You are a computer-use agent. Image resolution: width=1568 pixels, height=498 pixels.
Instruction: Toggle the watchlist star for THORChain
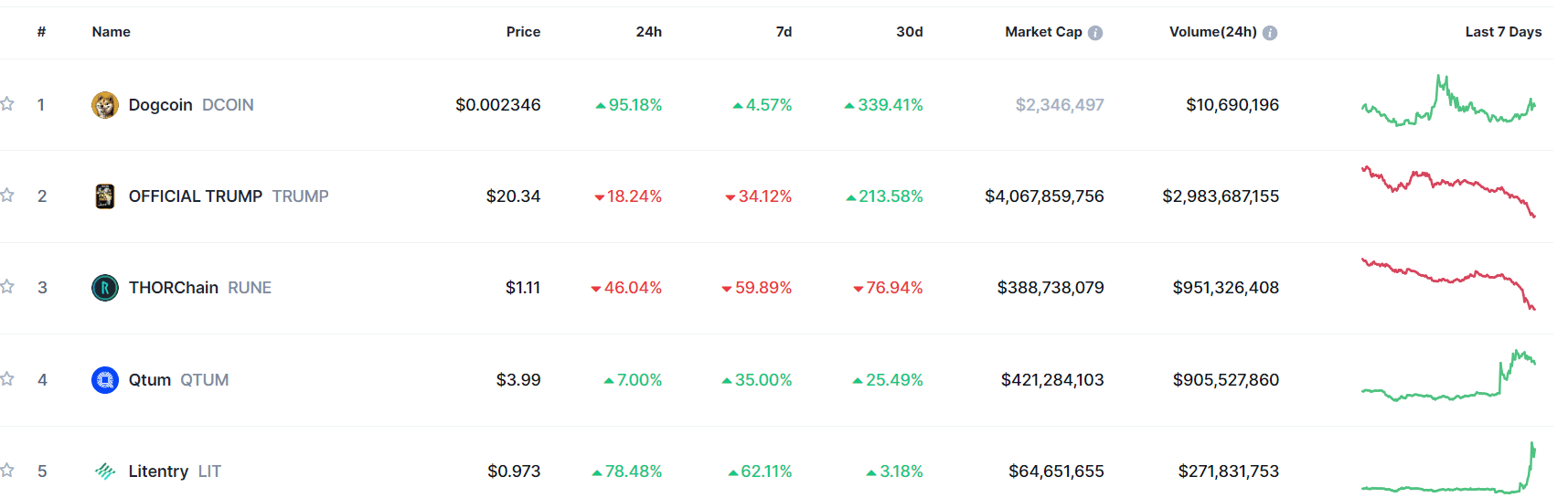point(7,287)
